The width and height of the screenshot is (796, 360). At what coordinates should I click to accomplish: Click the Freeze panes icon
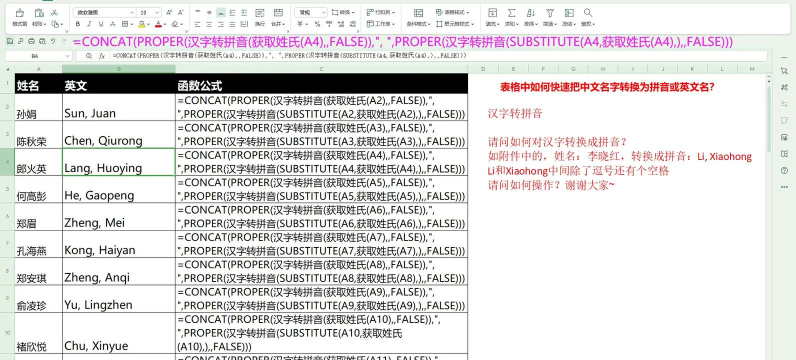(x=569, y=13)
